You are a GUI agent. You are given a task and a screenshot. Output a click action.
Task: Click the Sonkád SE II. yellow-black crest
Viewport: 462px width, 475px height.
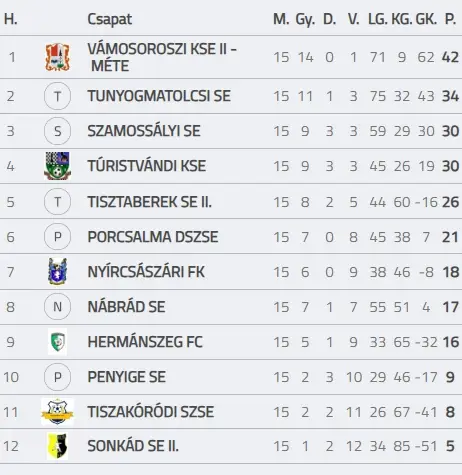57,446
